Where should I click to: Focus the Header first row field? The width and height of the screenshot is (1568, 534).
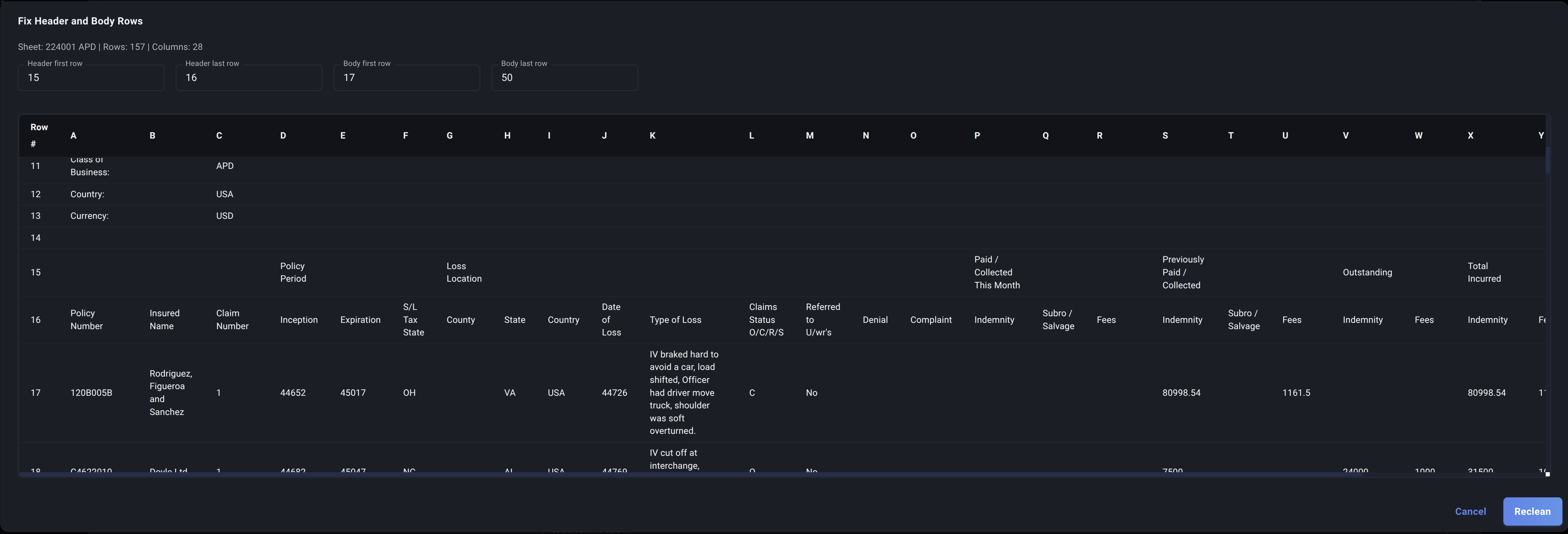tap(91, 78)
